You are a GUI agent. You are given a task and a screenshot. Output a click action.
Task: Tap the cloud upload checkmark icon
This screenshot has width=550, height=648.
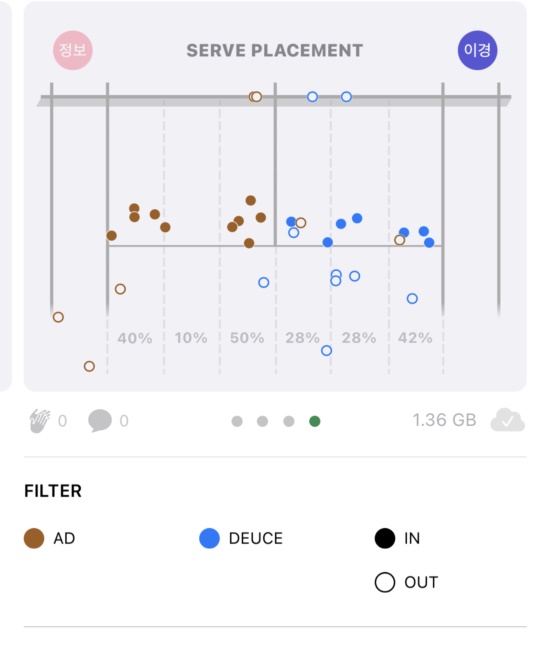(x=507, y=420)
